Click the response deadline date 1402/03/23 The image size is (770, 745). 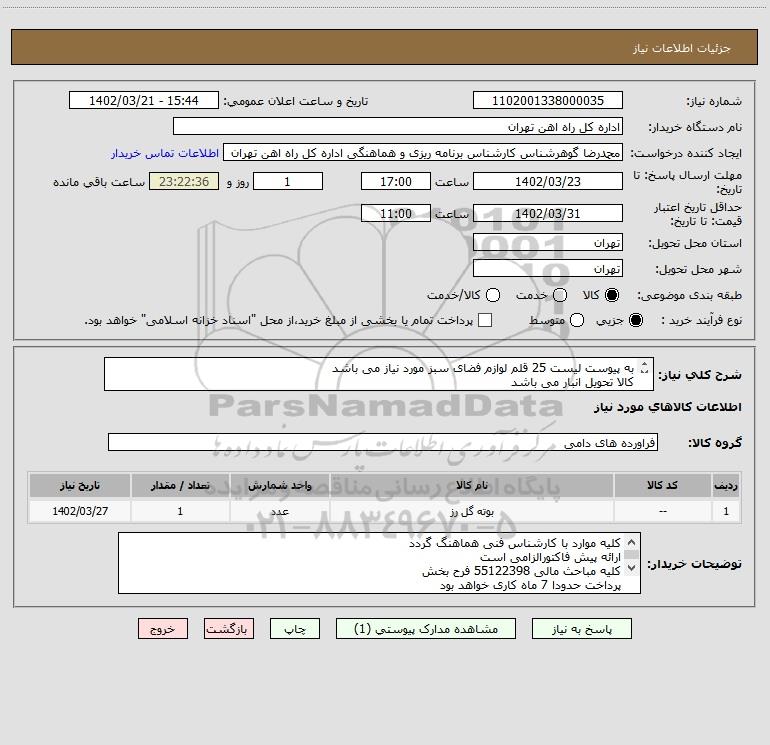coord(548,181)
